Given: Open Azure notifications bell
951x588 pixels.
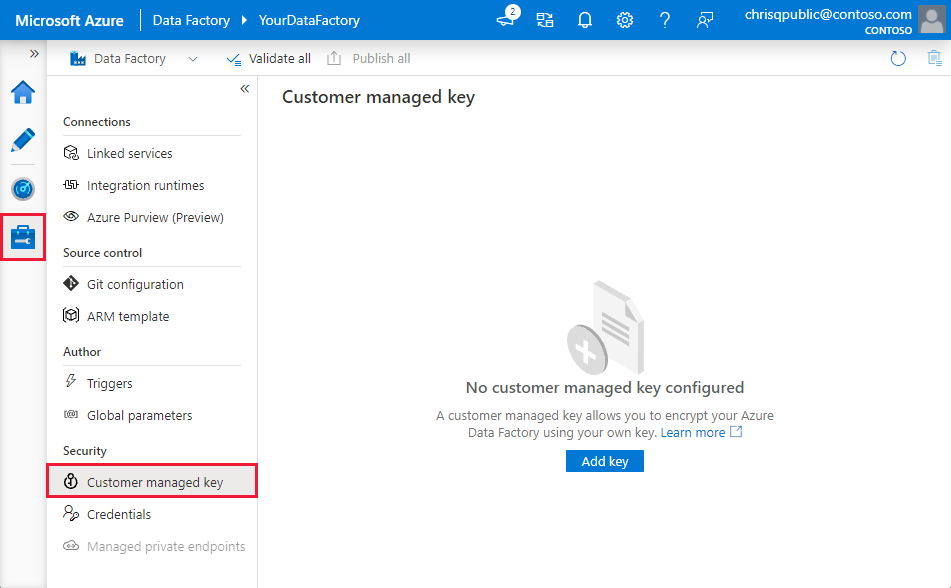Looking at the screenshot, I should 584,20.
